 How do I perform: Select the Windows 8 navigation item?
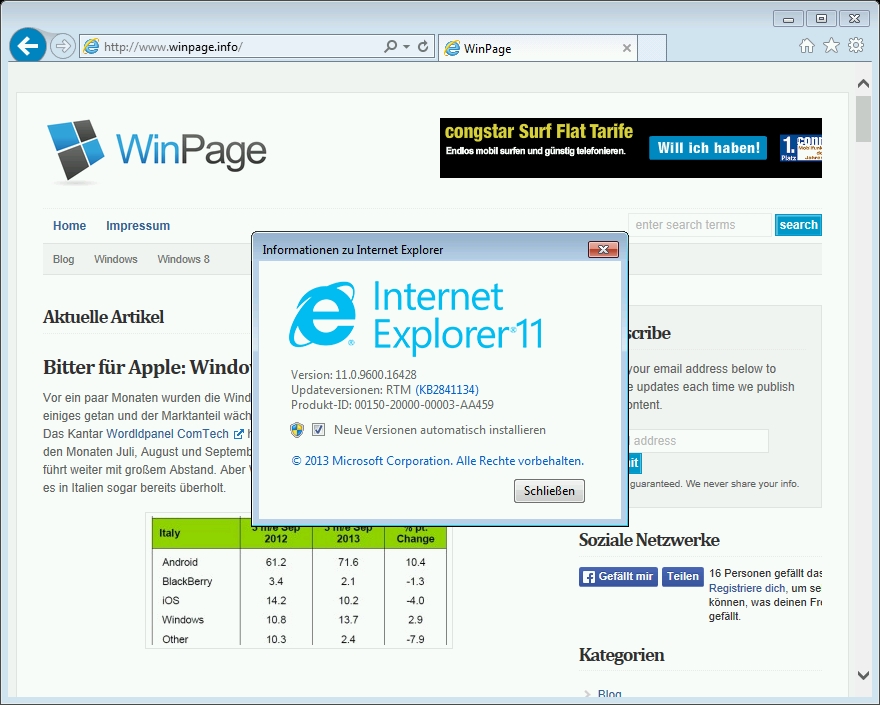pos(184,259)
